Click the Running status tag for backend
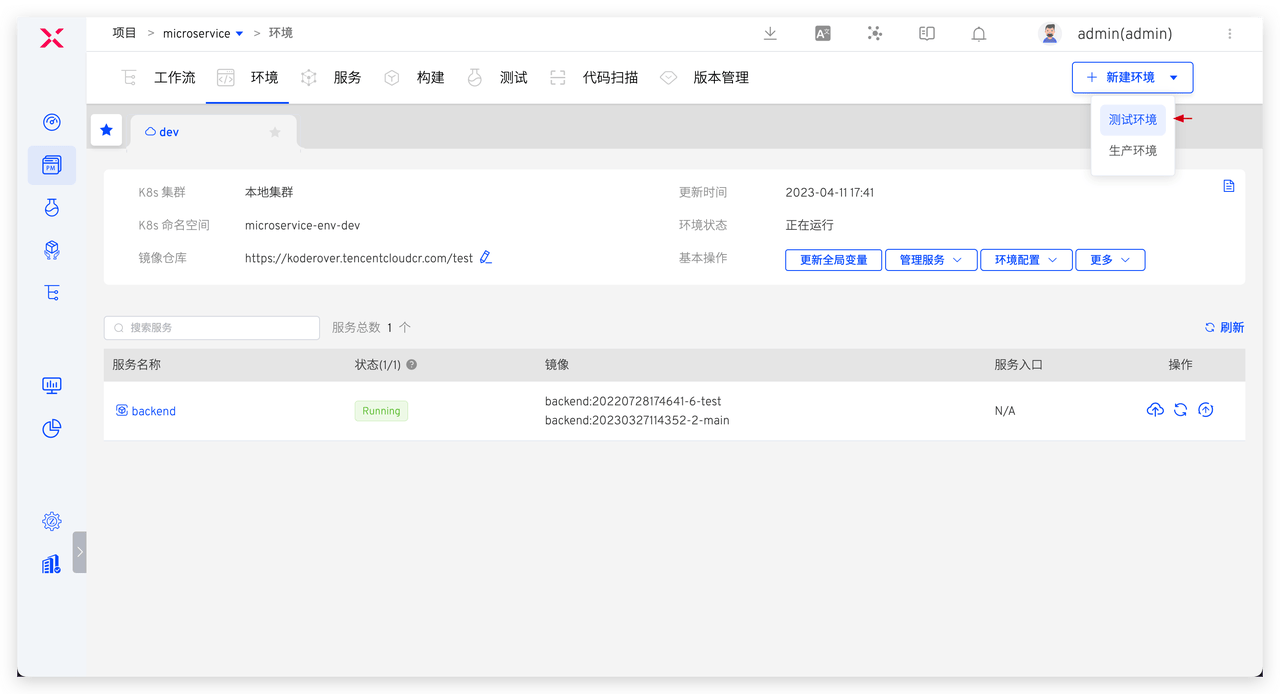The image size is (1280, 694). 380,410
